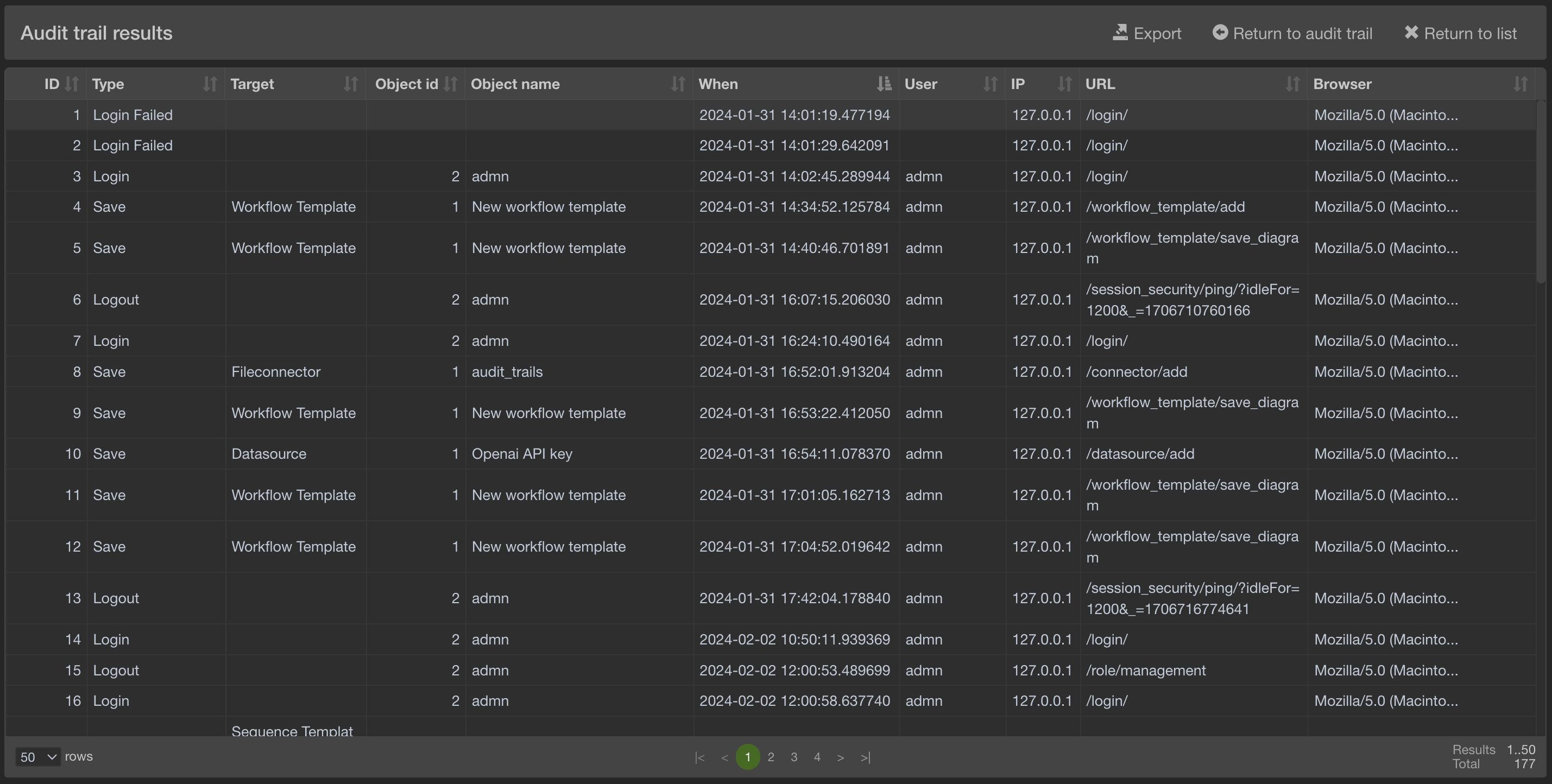Click the Workflow Template target in row 12
The width and height of the screenshot is (1552, 784).
(x=293, y=547)
